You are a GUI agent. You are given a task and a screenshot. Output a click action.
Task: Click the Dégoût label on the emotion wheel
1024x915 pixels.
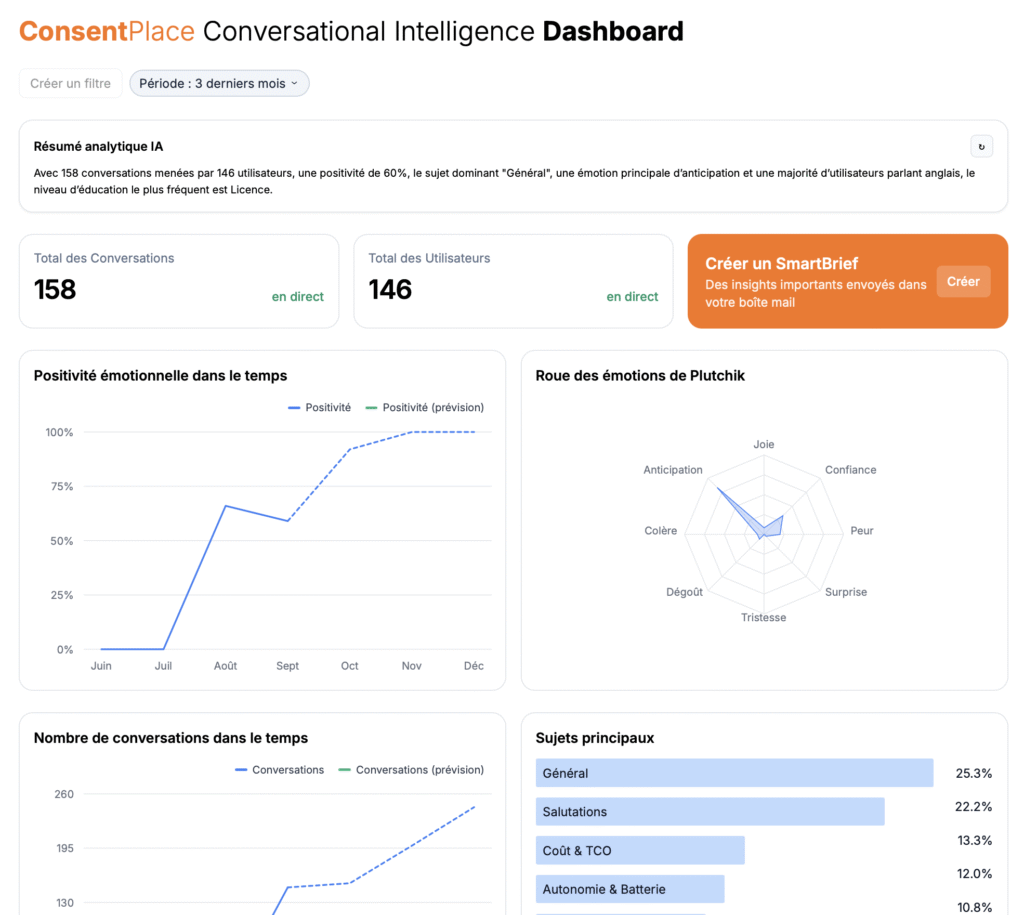pos(684,592)
